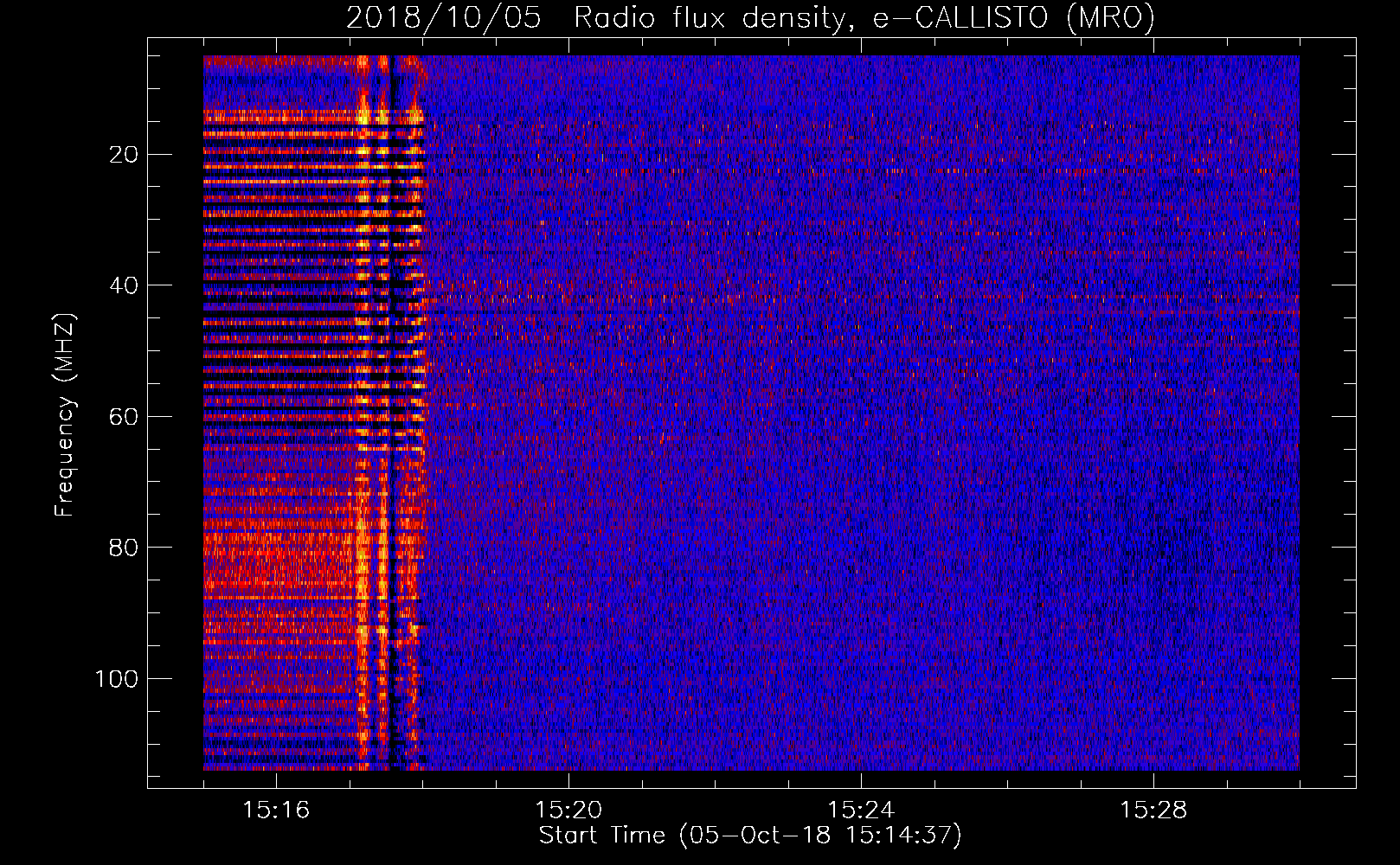Click the 20 frequency tick label
Viewport: 1400px width, 865px height.
pyautogui.click(x=124, y=155)
